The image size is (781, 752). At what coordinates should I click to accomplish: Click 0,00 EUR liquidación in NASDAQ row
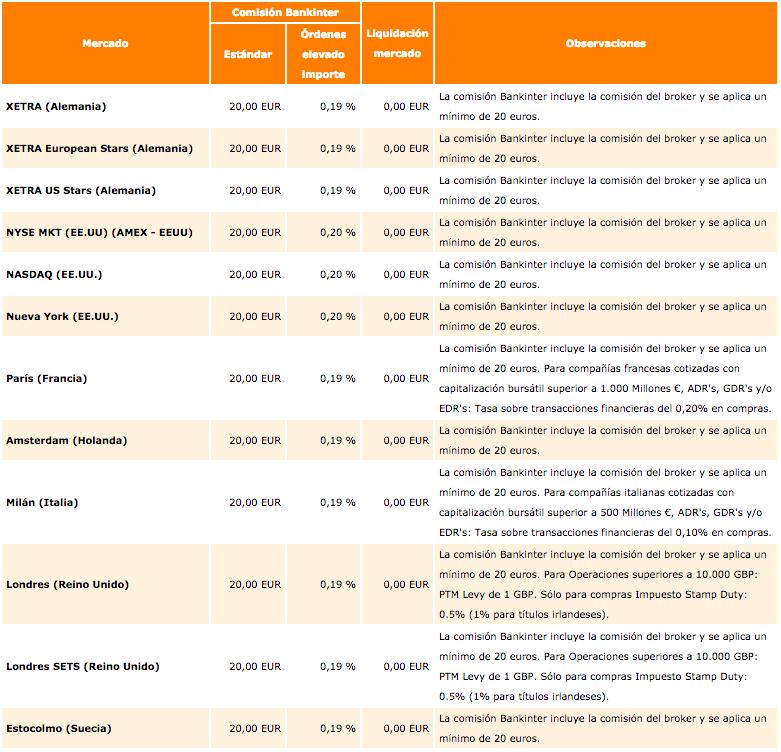click(x=406, y=274)
